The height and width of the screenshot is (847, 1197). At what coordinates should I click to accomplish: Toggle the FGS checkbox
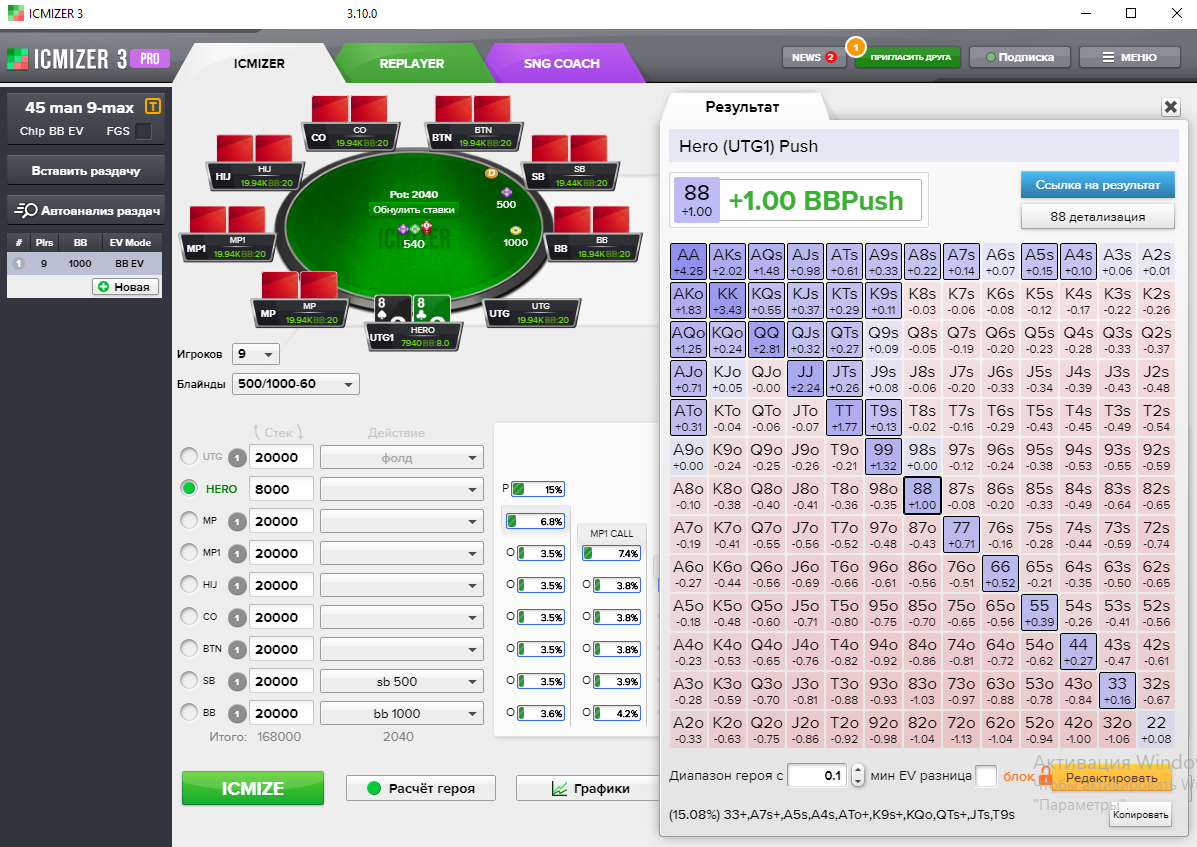(143, 131)
